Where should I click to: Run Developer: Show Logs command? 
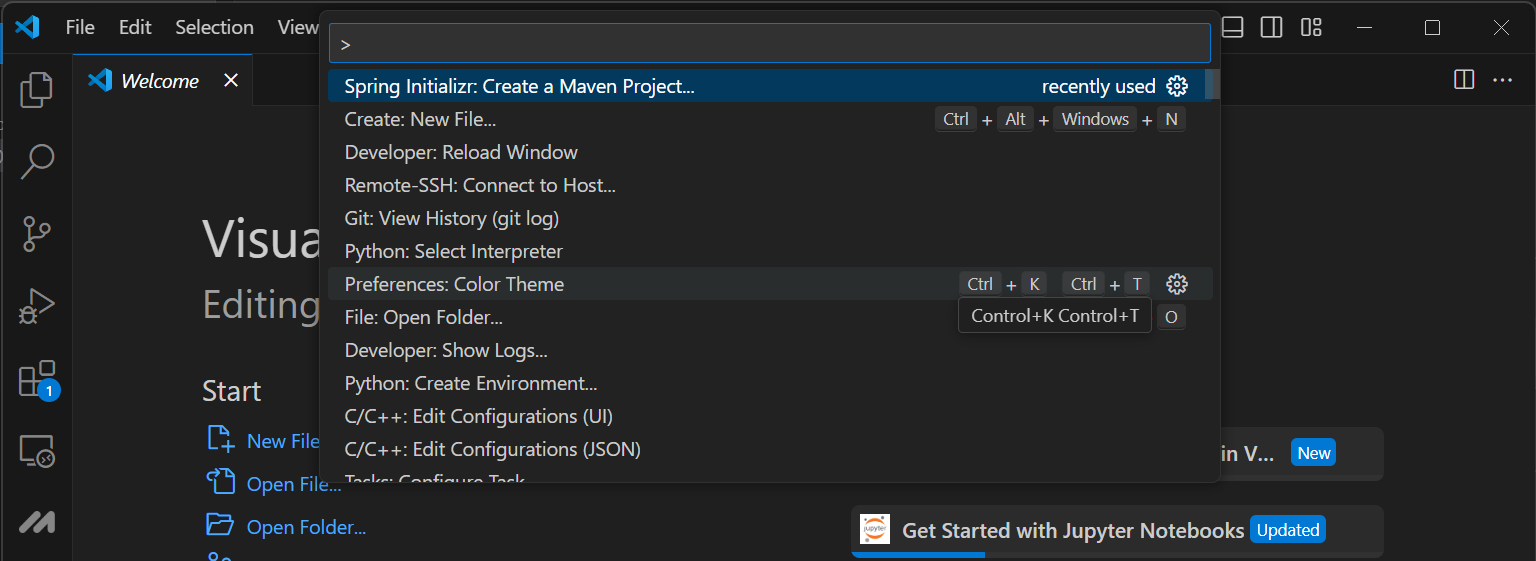pyautogui.click(x=770, y=350)
